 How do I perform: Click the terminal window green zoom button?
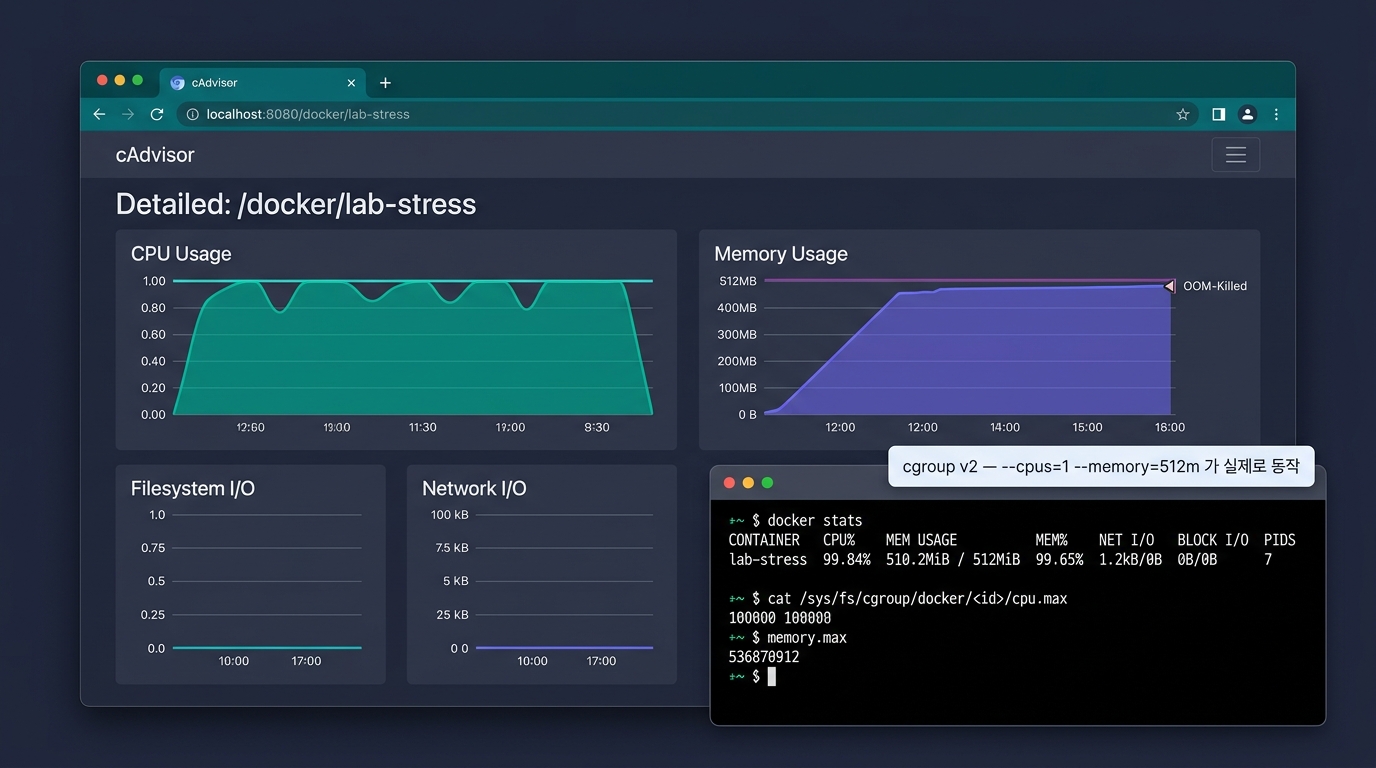(767, 483)
